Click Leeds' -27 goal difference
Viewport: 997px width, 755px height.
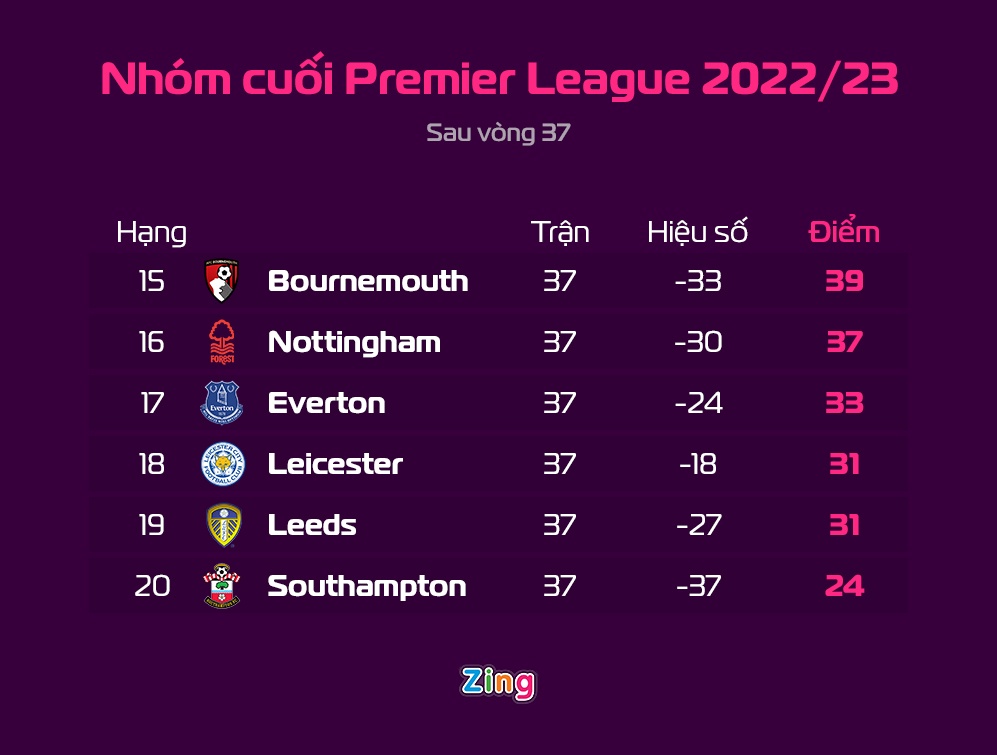pyautogui.click(x=698, y=525)
